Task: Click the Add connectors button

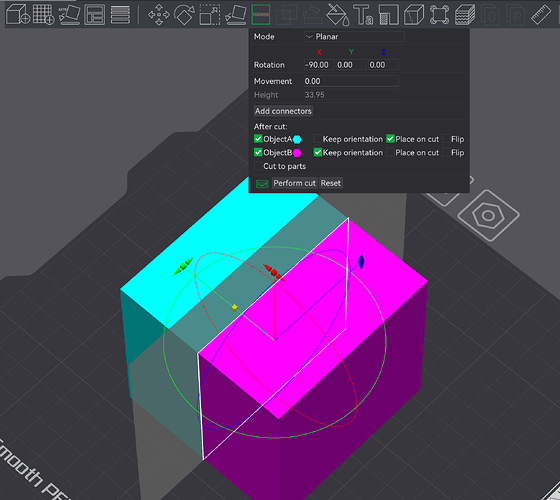Action: (x=283, y=111)
